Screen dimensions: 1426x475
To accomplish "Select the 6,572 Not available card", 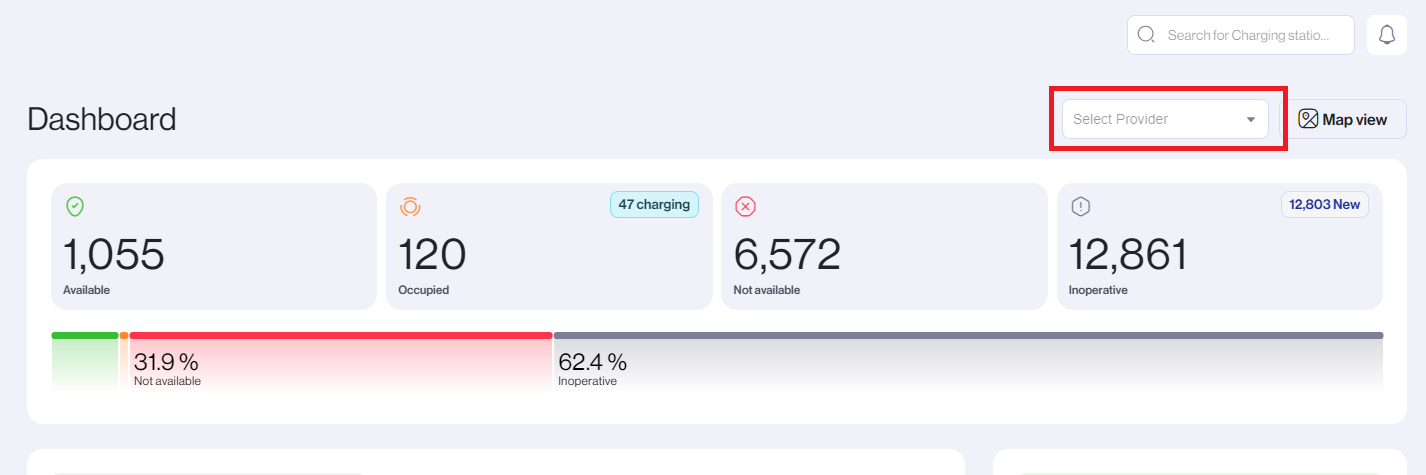I will [x=884, y=246].
